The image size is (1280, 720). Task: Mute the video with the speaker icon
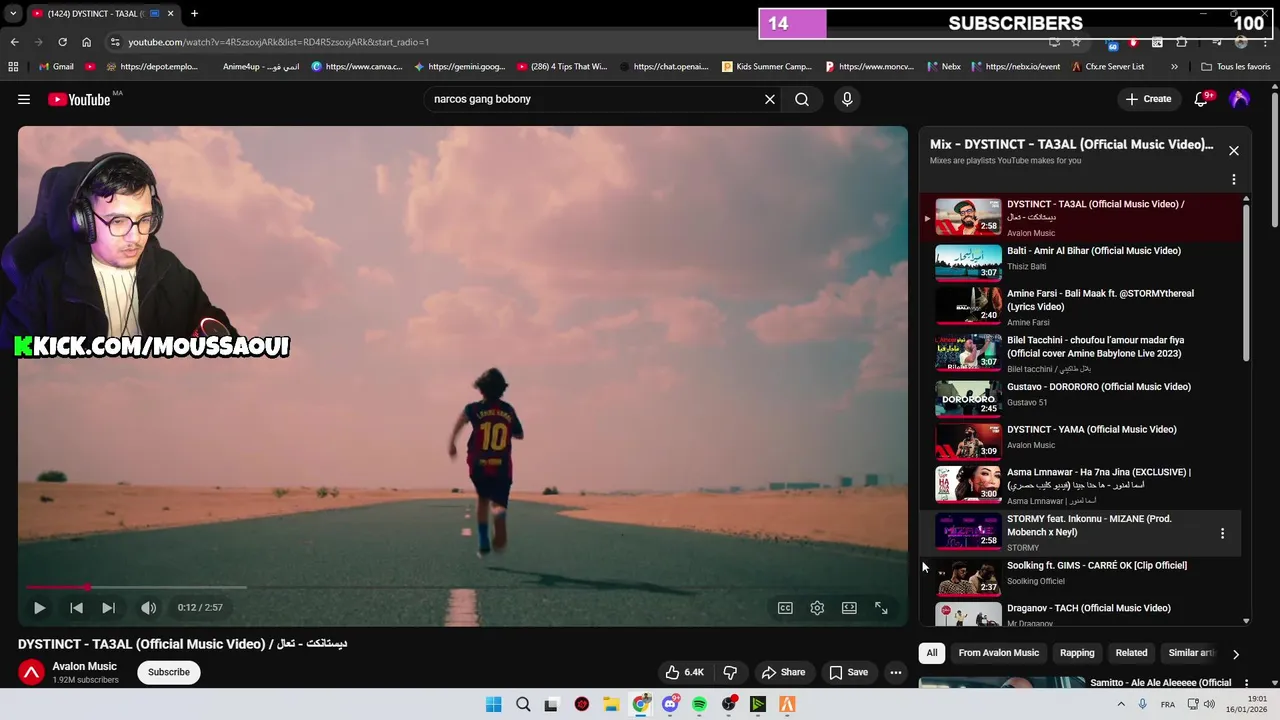pyautogui.click(x=148, y=607)
